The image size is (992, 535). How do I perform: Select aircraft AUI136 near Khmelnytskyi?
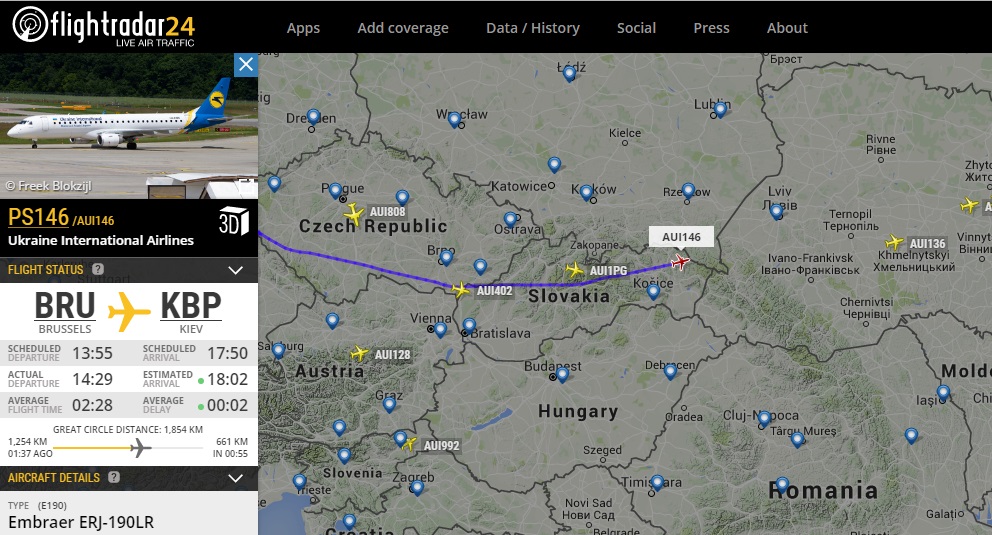pos(894,242)
